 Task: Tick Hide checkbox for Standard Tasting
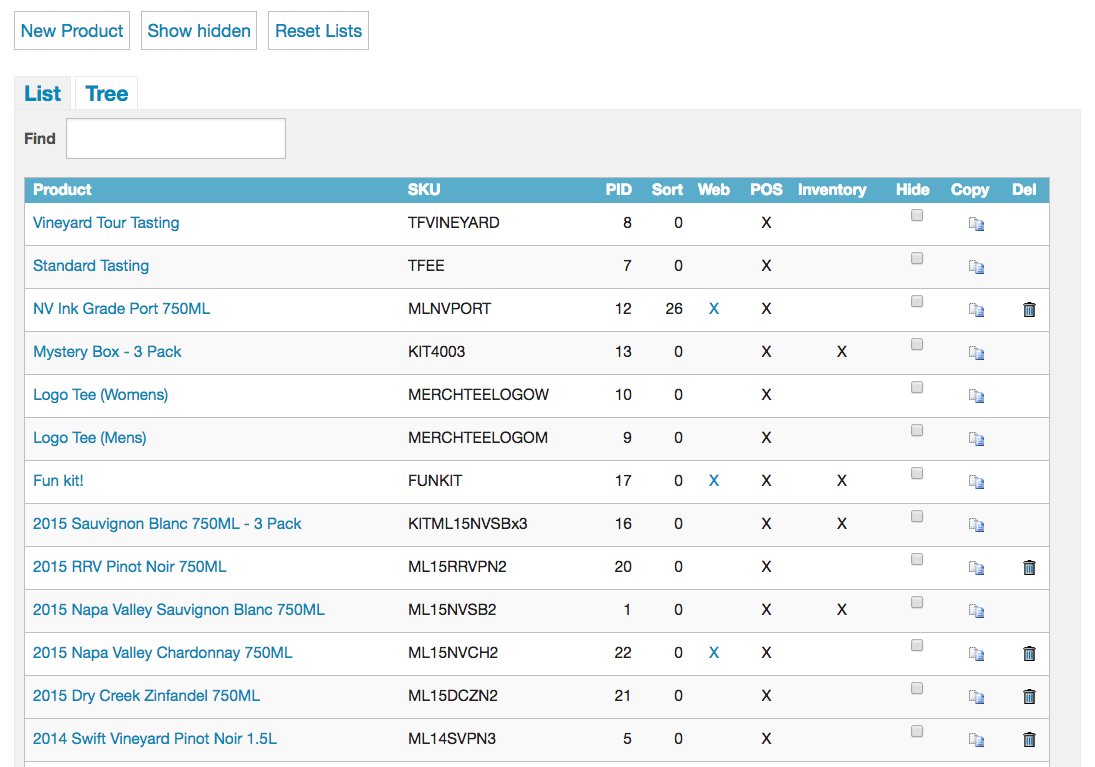917,258
